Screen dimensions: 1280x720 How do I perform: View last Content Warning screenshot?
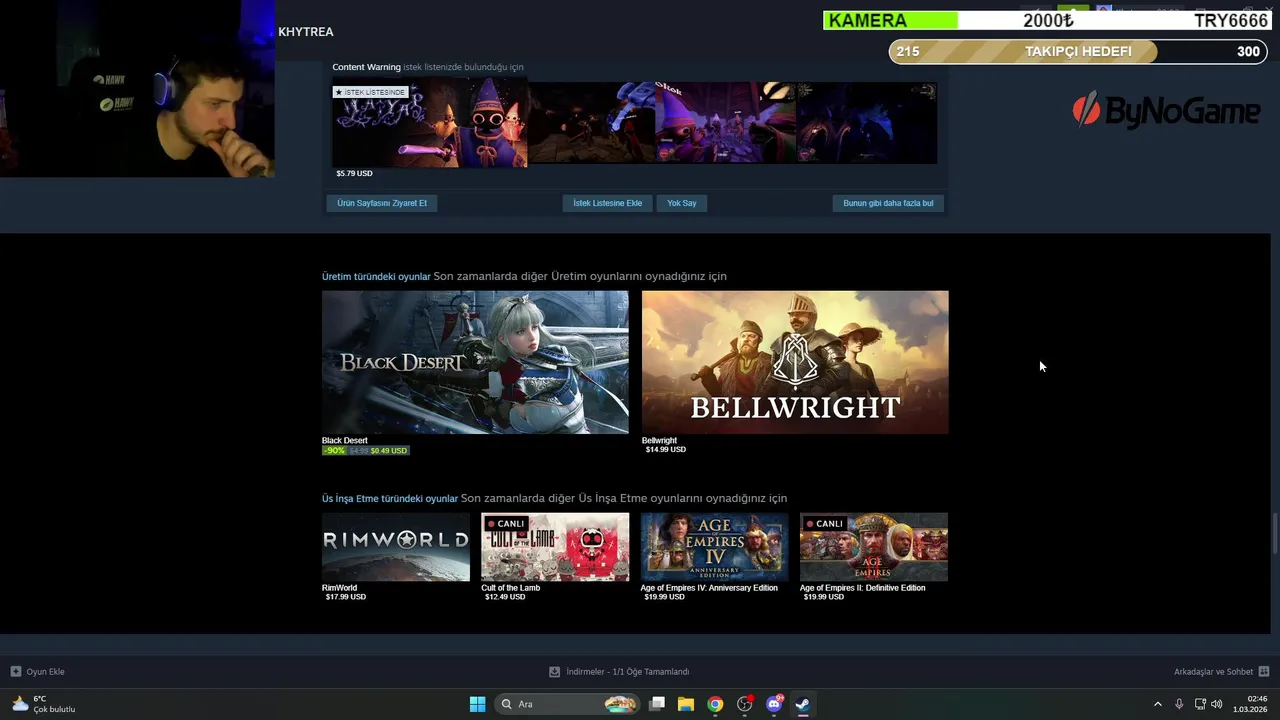click(867, 123)
